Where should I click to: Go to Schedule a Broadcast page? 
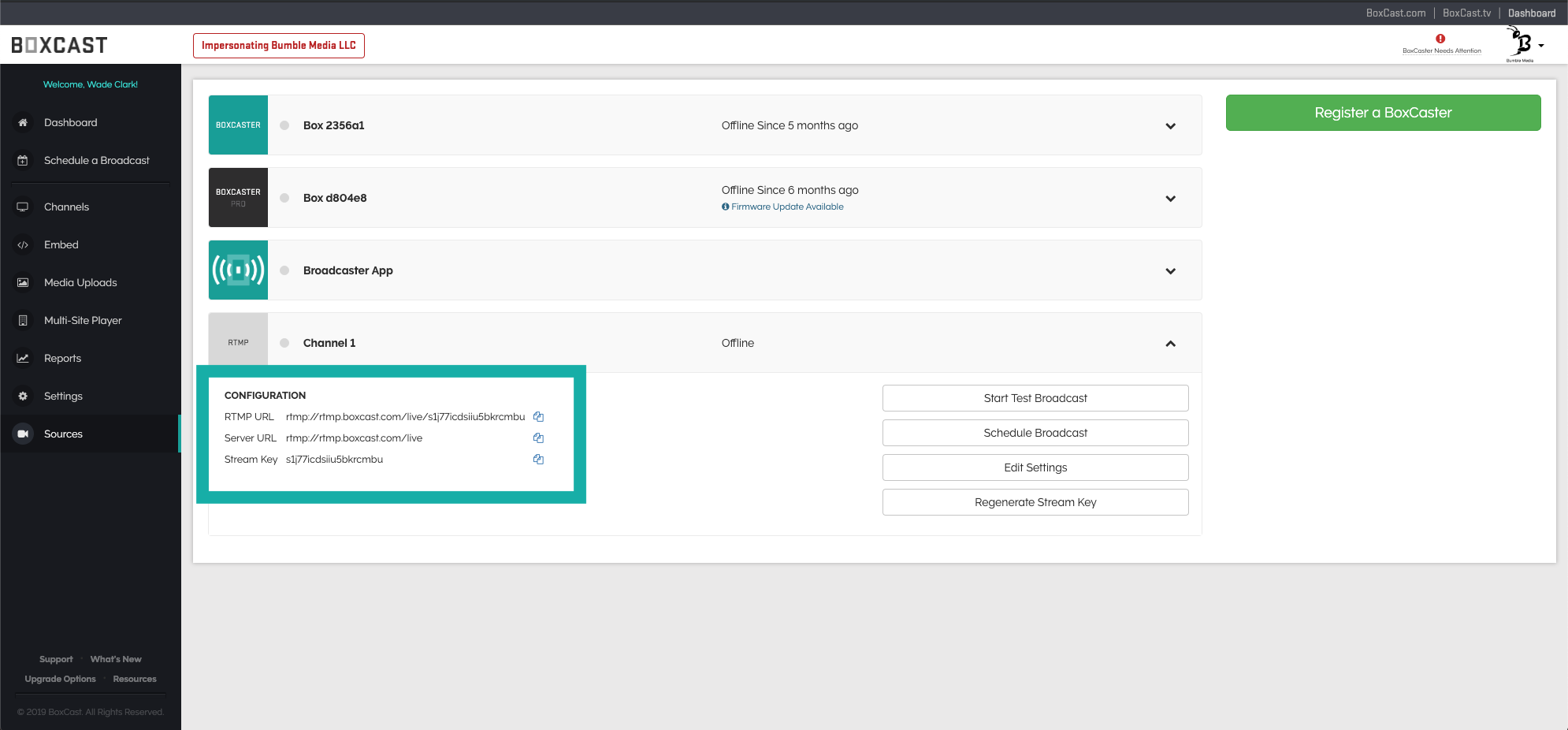(96, 161)
